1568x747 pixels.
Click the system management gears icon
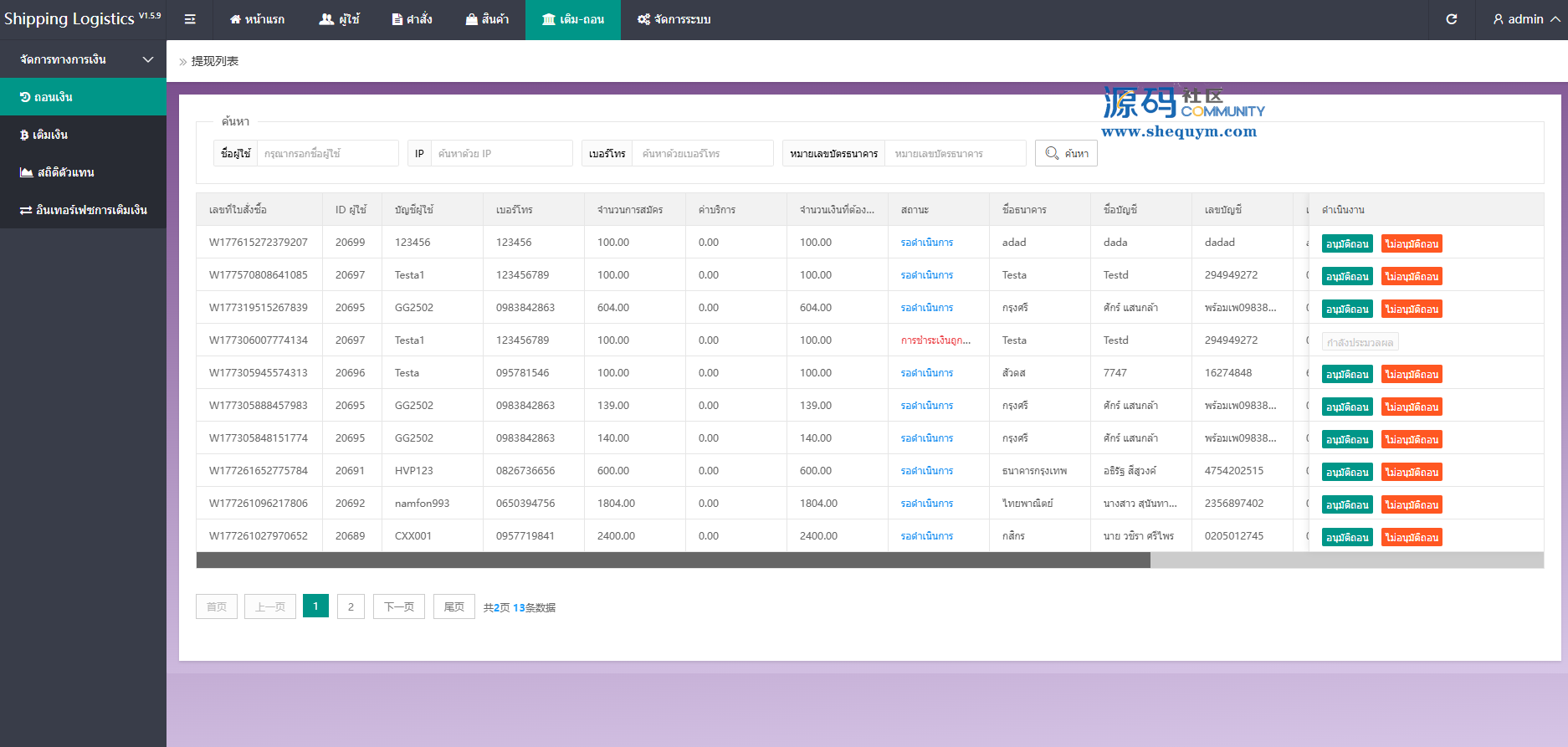(643, 19)
